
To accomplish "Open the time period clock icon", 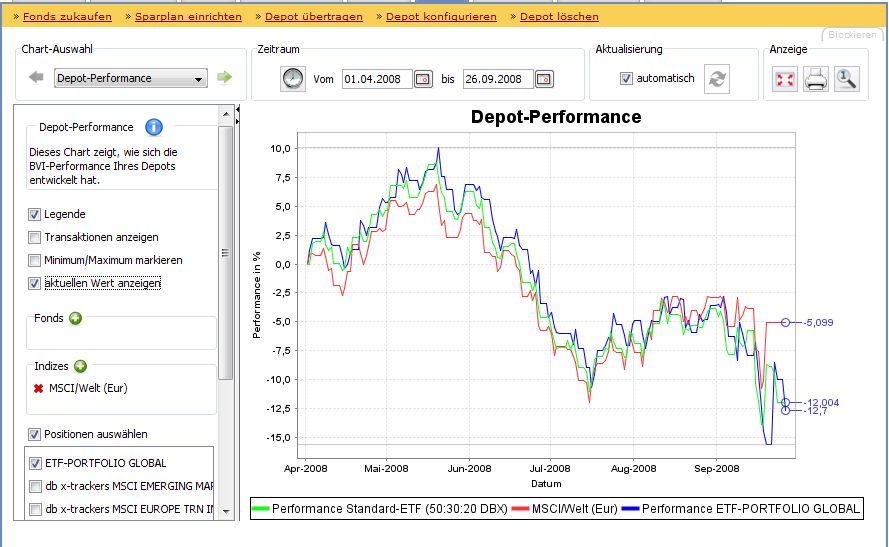I will [x=292, y=79].
